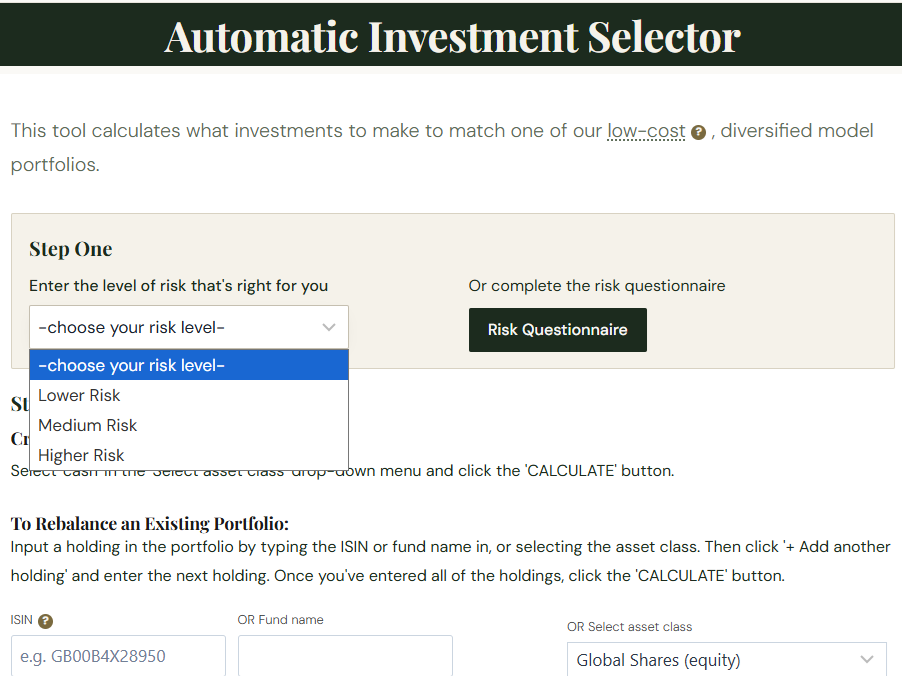902x676 pixels.
Task: Click the question mark icon next to ISIN
Action: coord(45,621)
